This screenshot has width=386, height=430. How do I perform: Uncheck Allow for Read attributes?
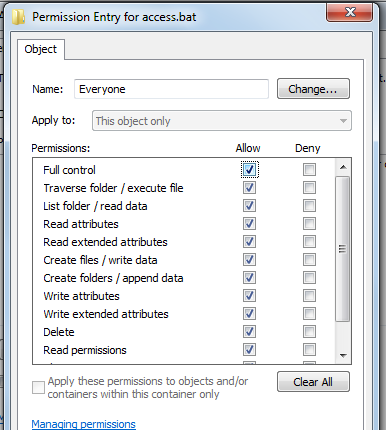point(249,224)
